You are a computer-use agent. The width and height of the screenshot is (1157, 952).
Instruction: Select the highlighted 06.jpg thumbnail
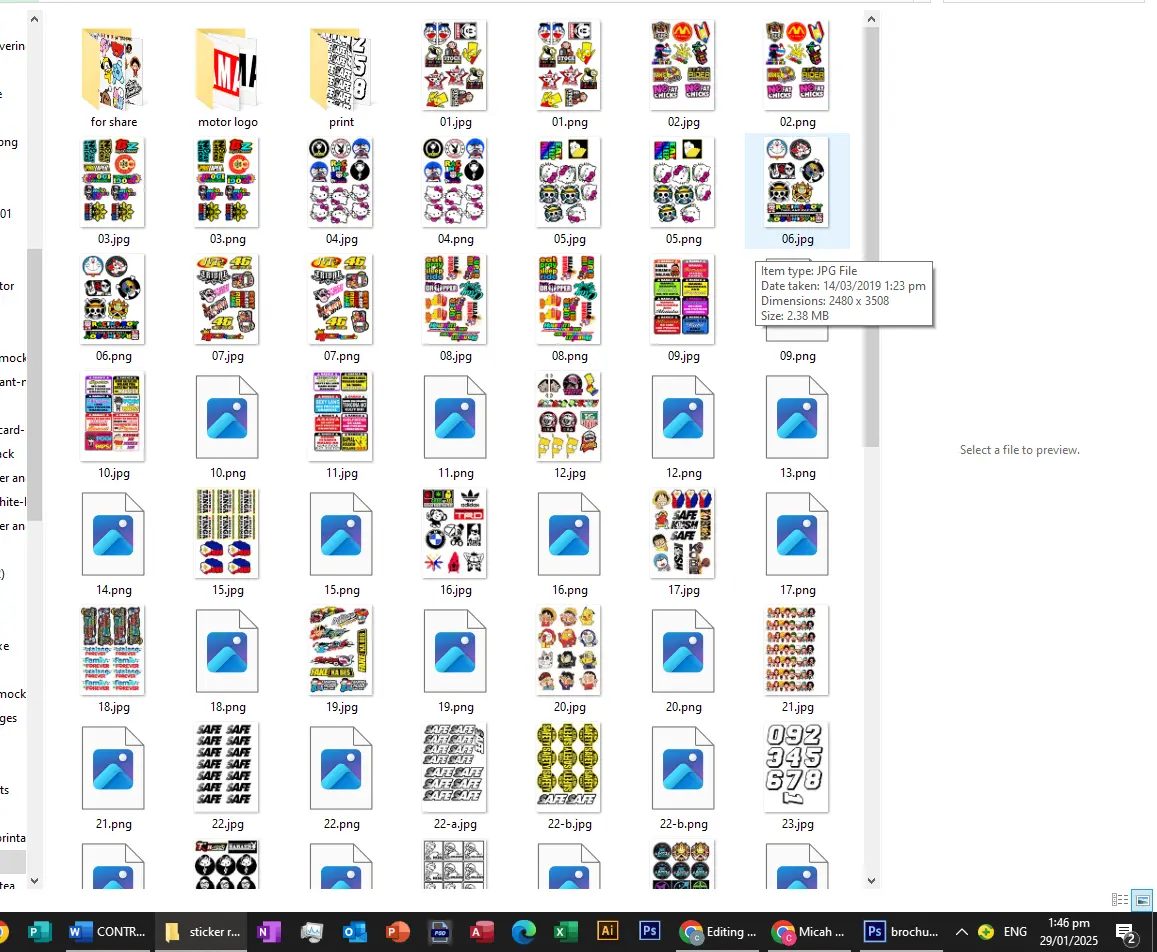797,182
